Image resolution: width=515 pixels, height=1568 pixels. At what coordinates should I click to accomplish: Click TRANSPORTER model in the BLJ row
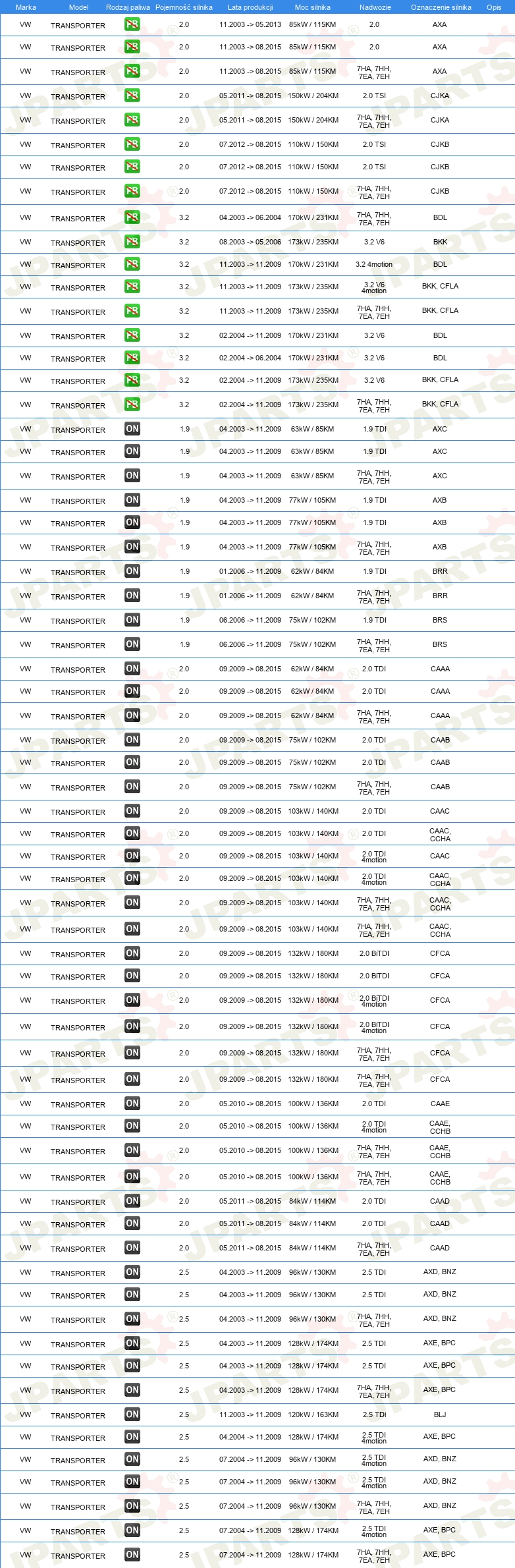point(78,1416)
